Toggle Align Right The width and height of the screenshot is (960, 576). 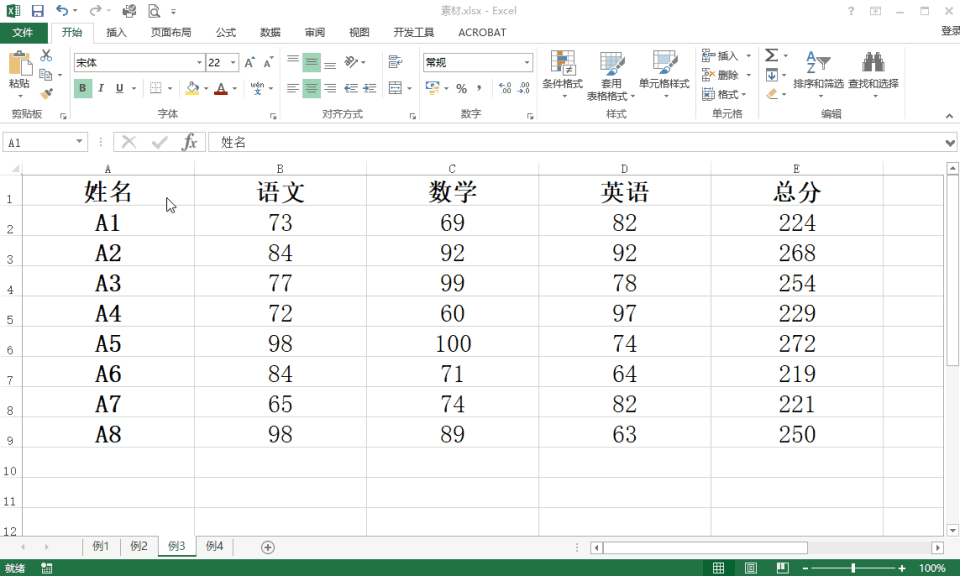coord(330,88)
